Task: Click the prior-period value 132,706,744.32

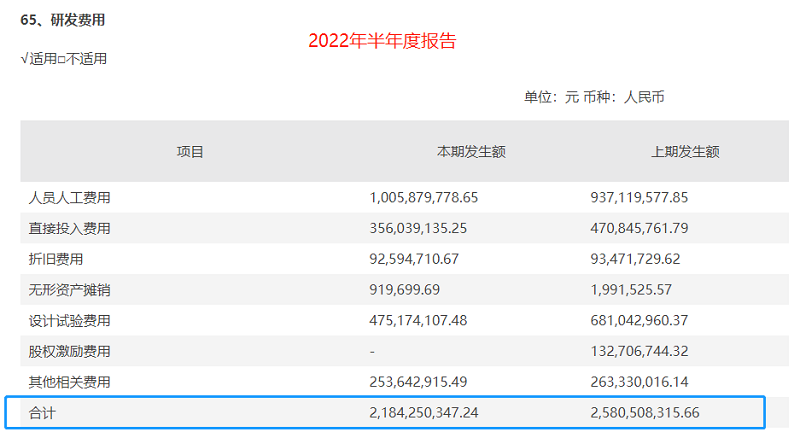Action: click(x=653, y=352)
